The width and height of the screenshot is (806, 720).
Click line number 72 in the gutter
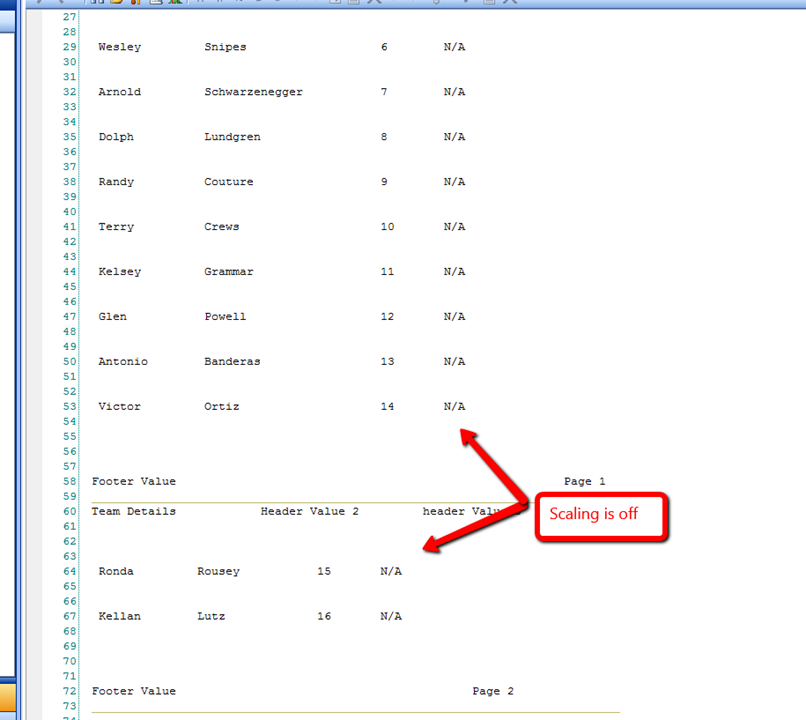(x=70, y=692)
